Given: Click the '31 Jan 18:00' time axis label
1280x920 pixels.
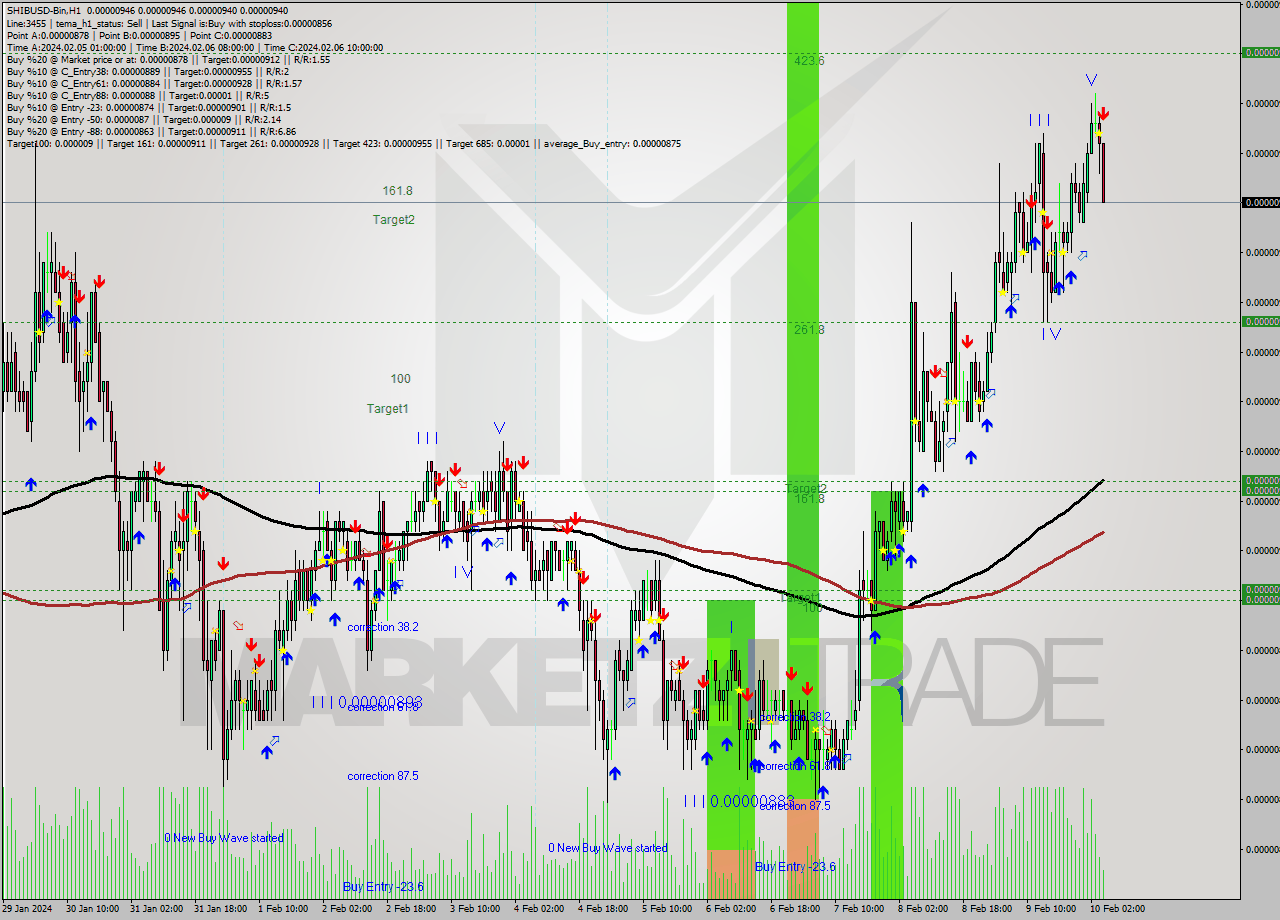Looking at the screenshot, I should point(220,909).
